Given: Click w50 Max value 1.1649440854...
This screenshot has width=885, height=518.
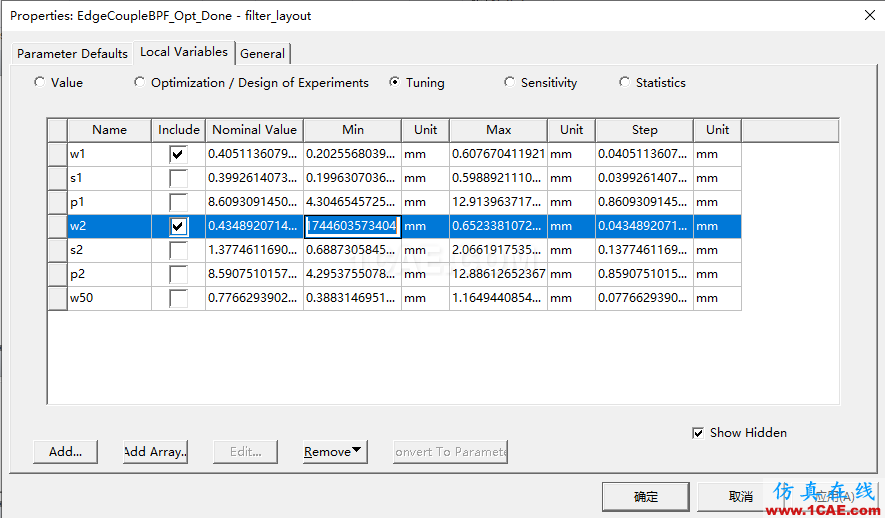Looking at the screenshot, I should coord(498,298).
